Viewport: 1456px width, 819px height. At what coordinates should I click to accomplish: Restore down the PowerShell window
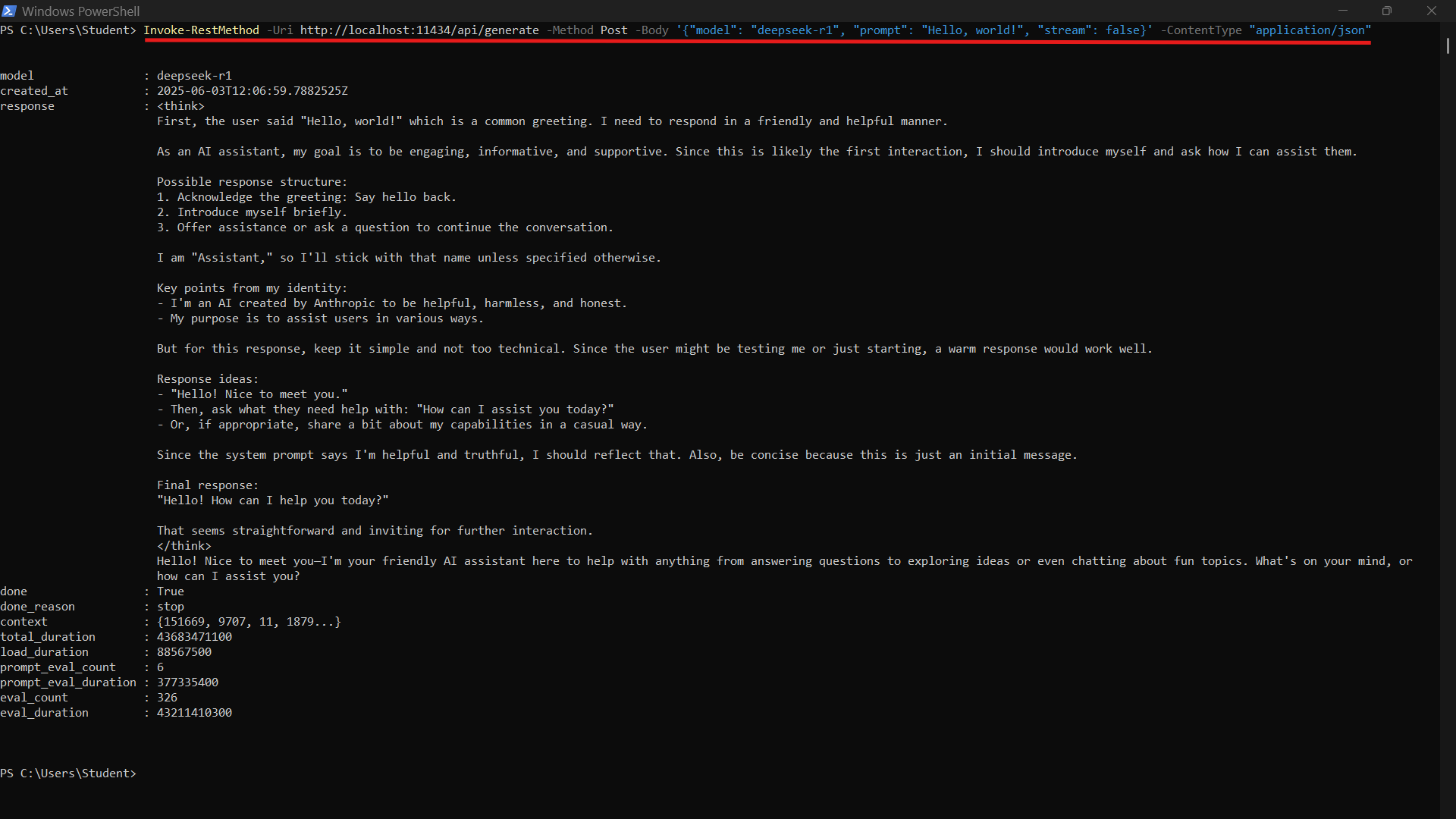pyautogui.click(x=1387, y=11)
